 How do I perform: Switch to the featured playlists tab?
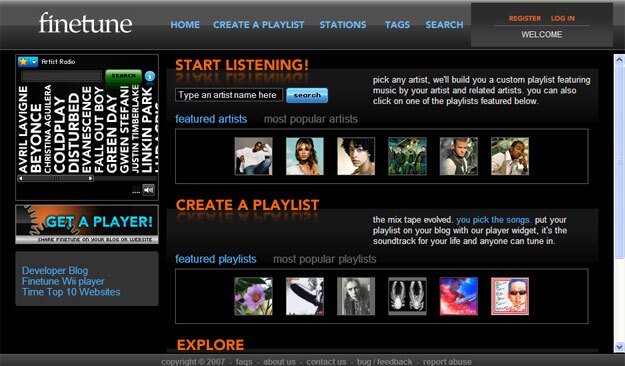(216, 259)
